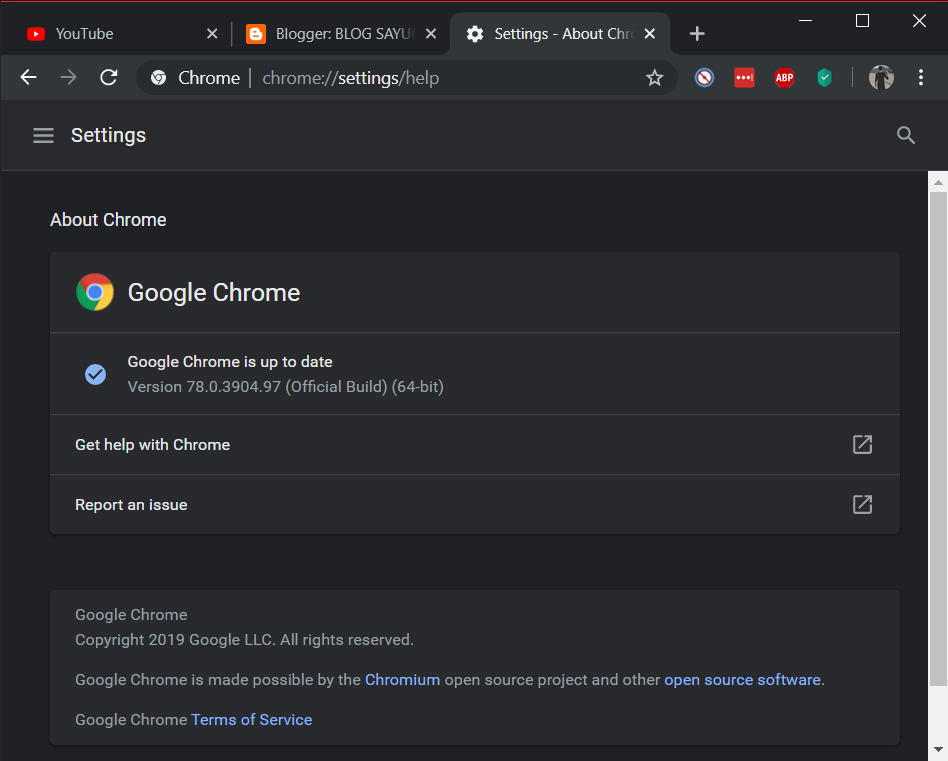Follow the Chromium link
The height and width of the screenshot is (761, 948).
click(402, 680)
